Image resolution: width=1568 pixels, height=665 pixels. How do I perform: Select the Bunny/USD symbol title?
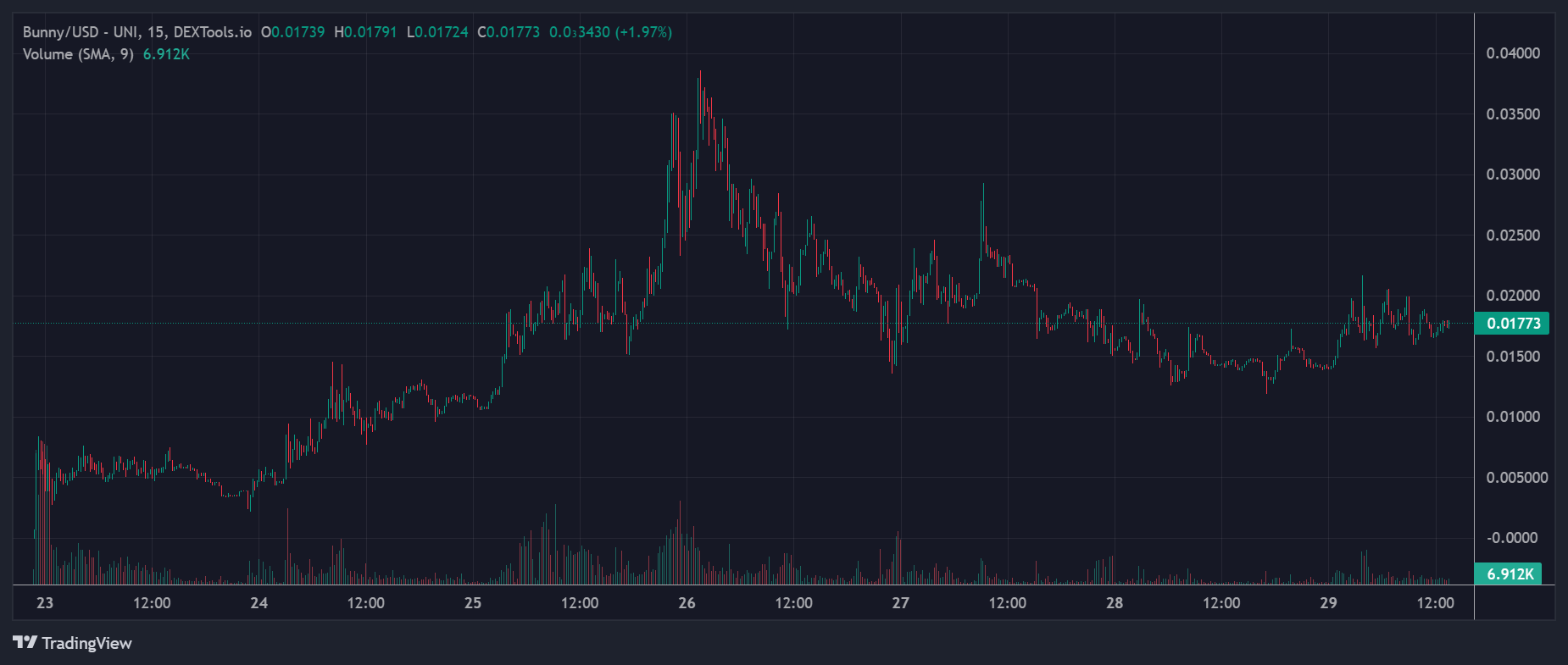tap(137, 32)
